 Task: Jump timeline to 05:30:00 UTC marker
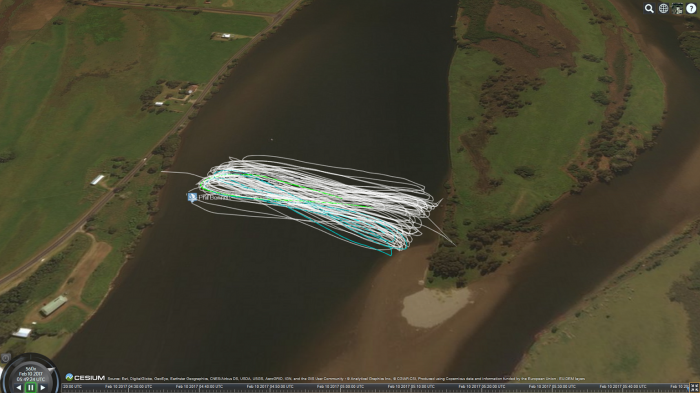[x=553, y=386]
